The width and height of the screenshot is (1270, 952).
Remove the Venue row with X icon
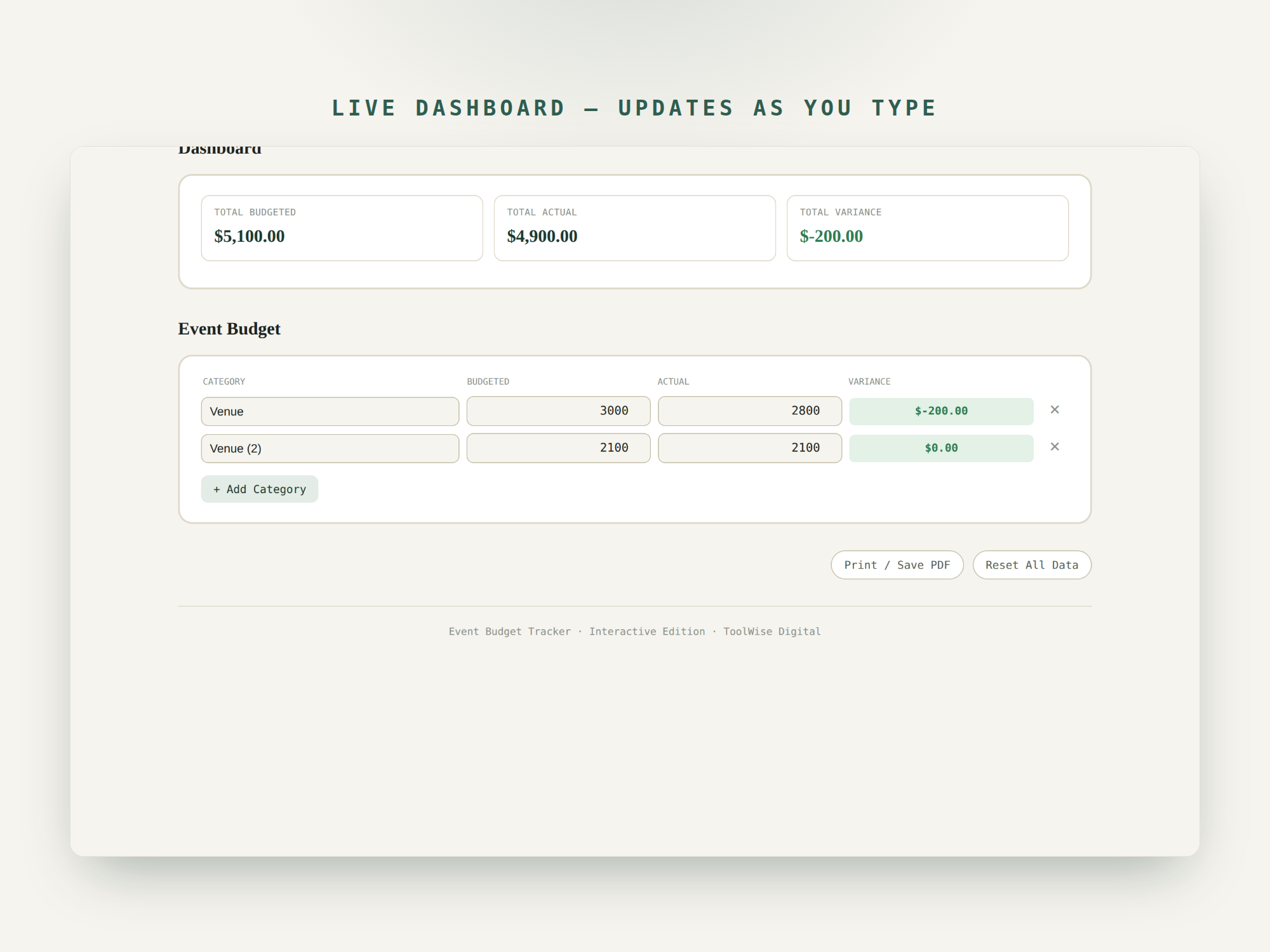point(1055,410)
